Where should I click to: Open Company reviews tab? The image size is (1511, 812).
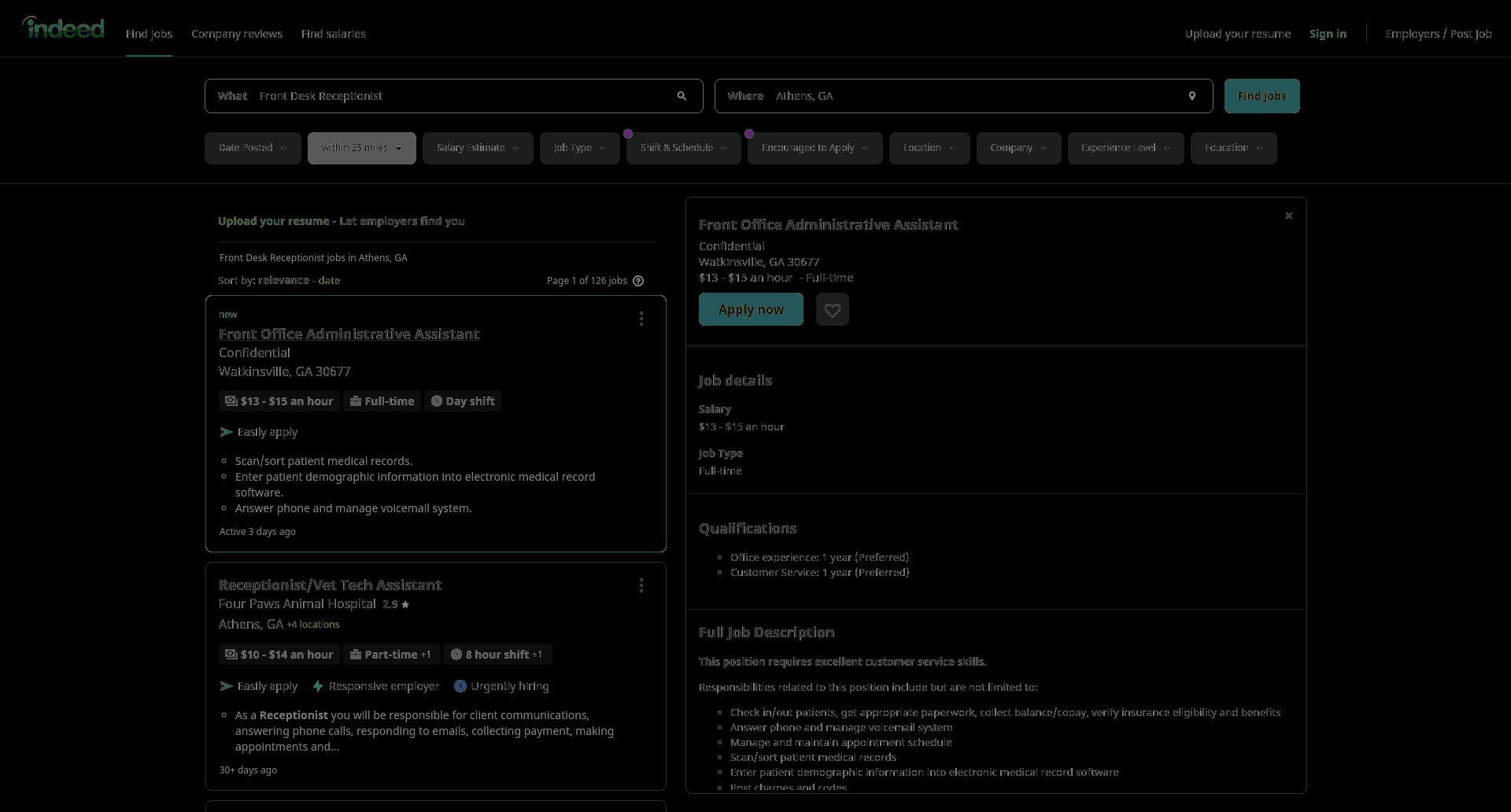point(237,34)
